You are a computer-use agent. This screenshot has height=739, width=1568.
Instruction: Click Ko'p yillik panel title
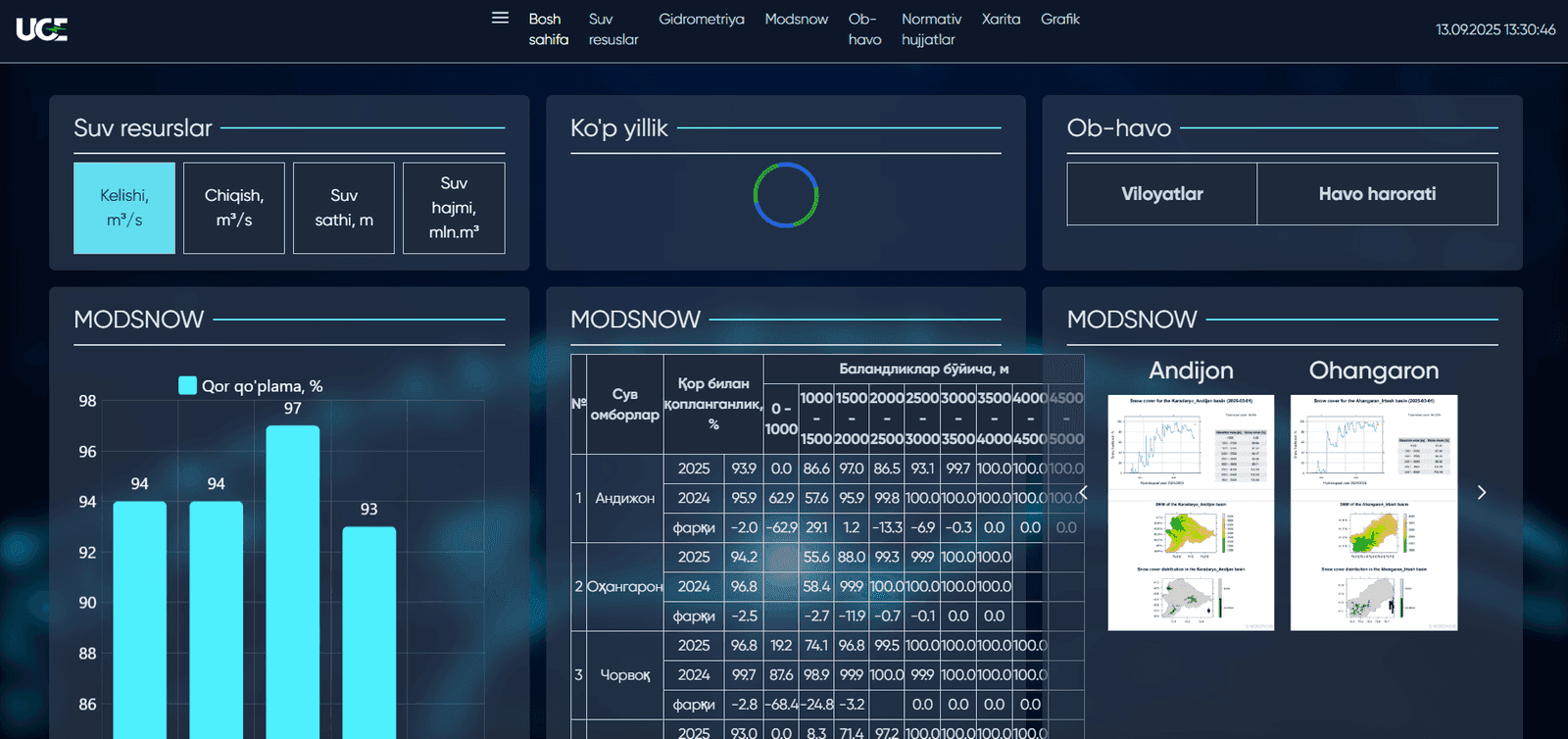point(619,128)
